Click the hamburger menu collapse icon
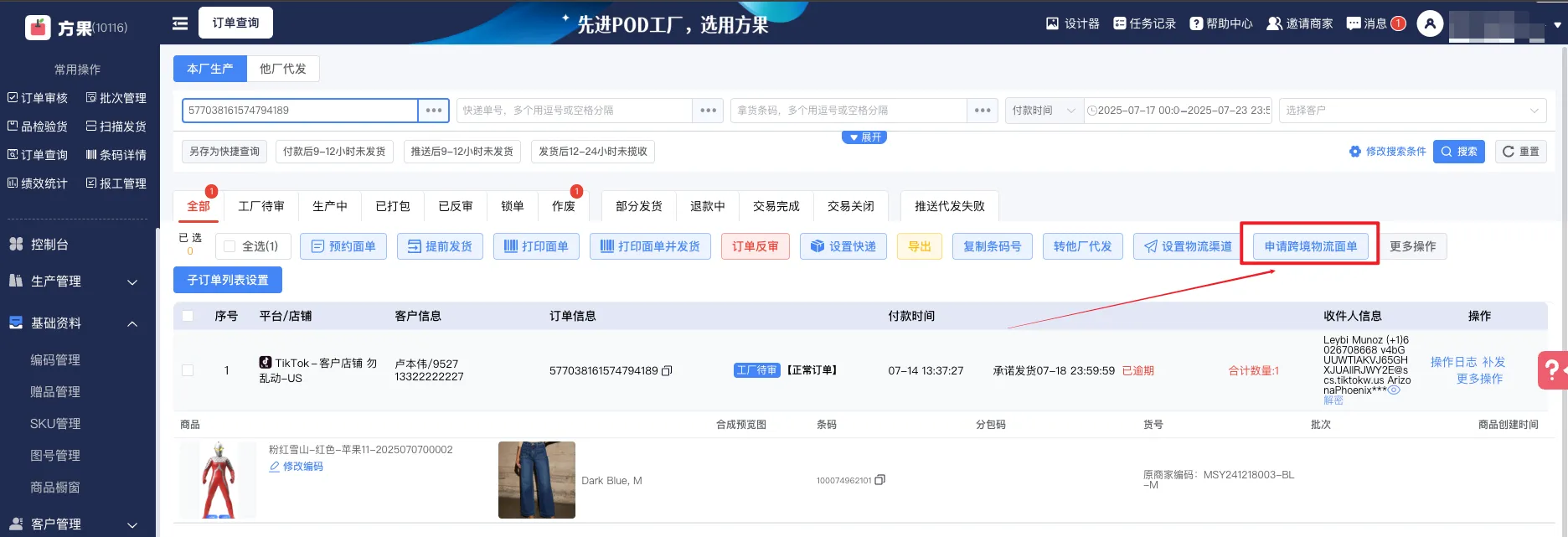Viewport: 1568px width, 537px height. (x=180, y=23)
